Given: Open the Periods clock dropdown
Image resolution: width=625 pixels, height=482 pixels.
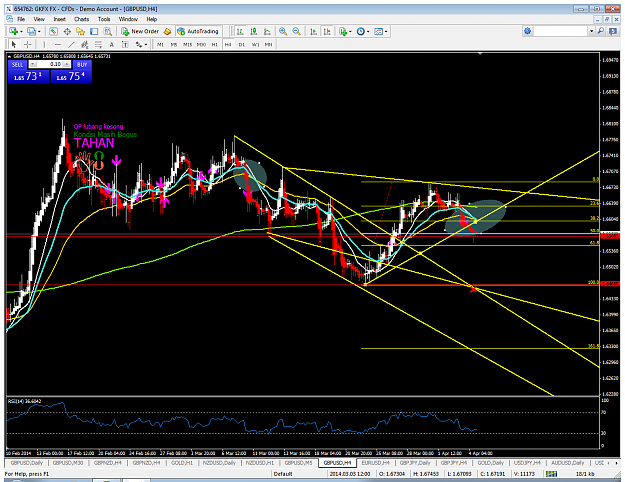Looking at the screenshot, I should pyautogui.click(x=363, y=31).
